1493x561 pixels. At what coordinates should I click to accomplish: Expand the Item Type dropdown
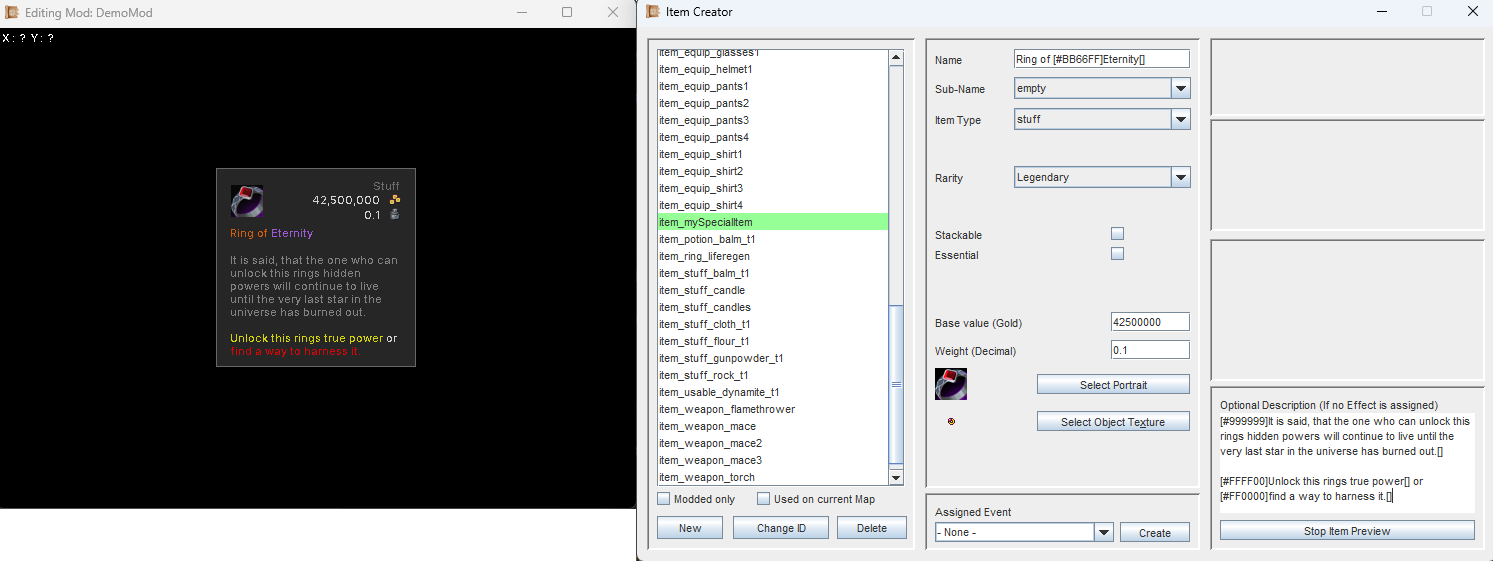pyautogui.click(x=1181, y=120)
